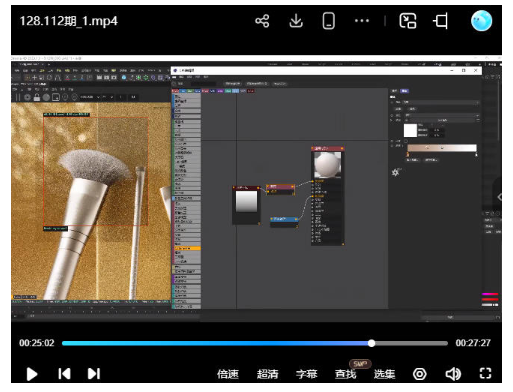
Task: Select the gradient node's white-to-black preview
Action: (x=246, y=201)
